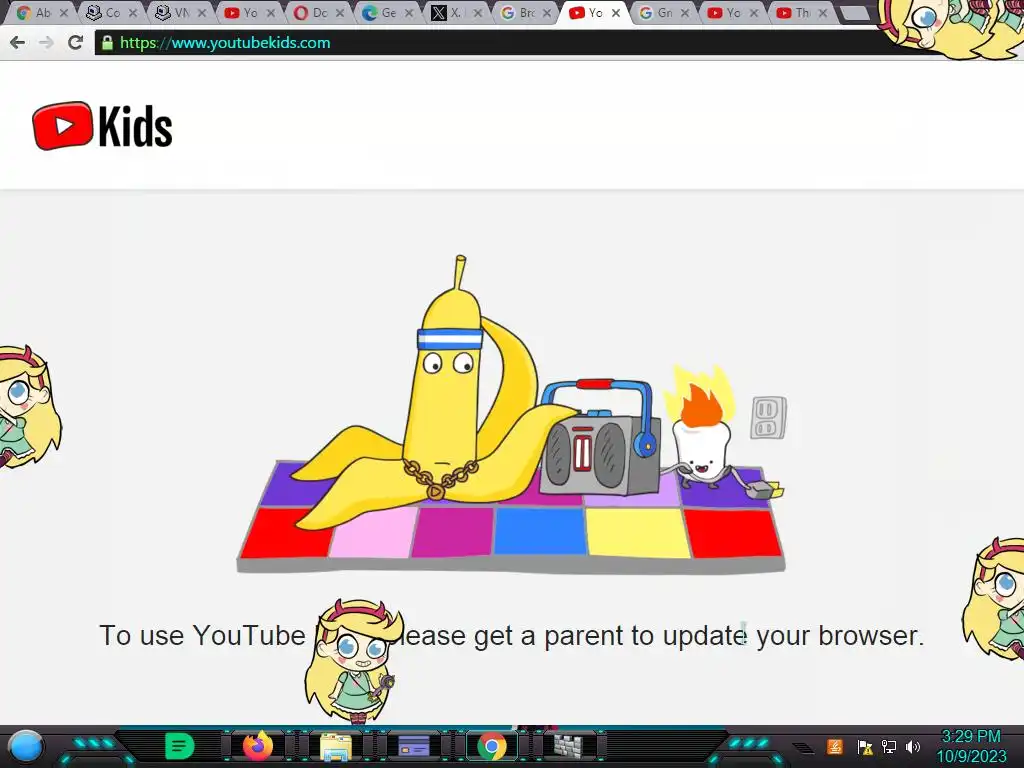Click the Chrome taskbar icon
Screen dimensions: 1024x768
492,746
